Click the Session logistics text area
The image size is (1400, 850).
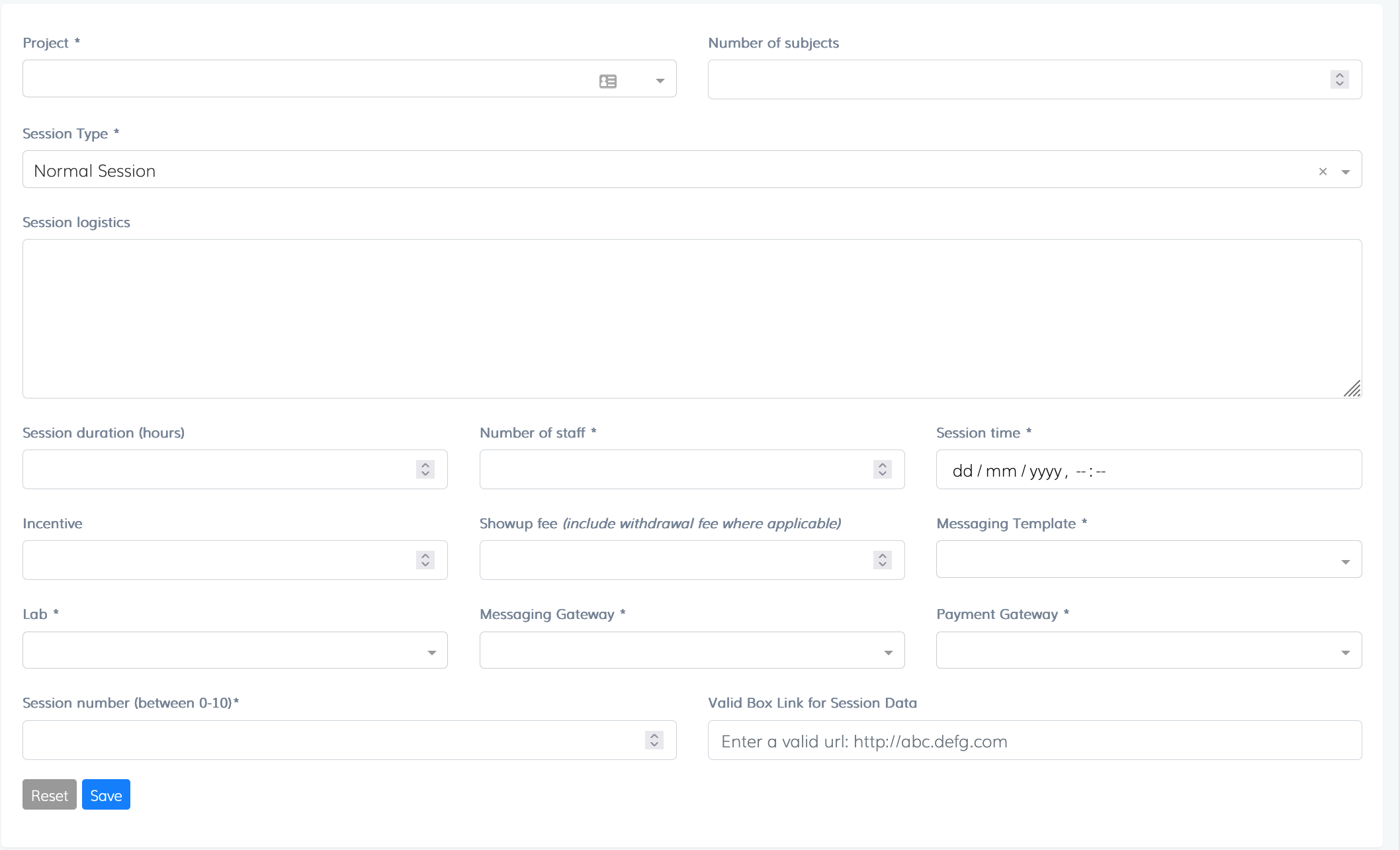tap(691, 318)
